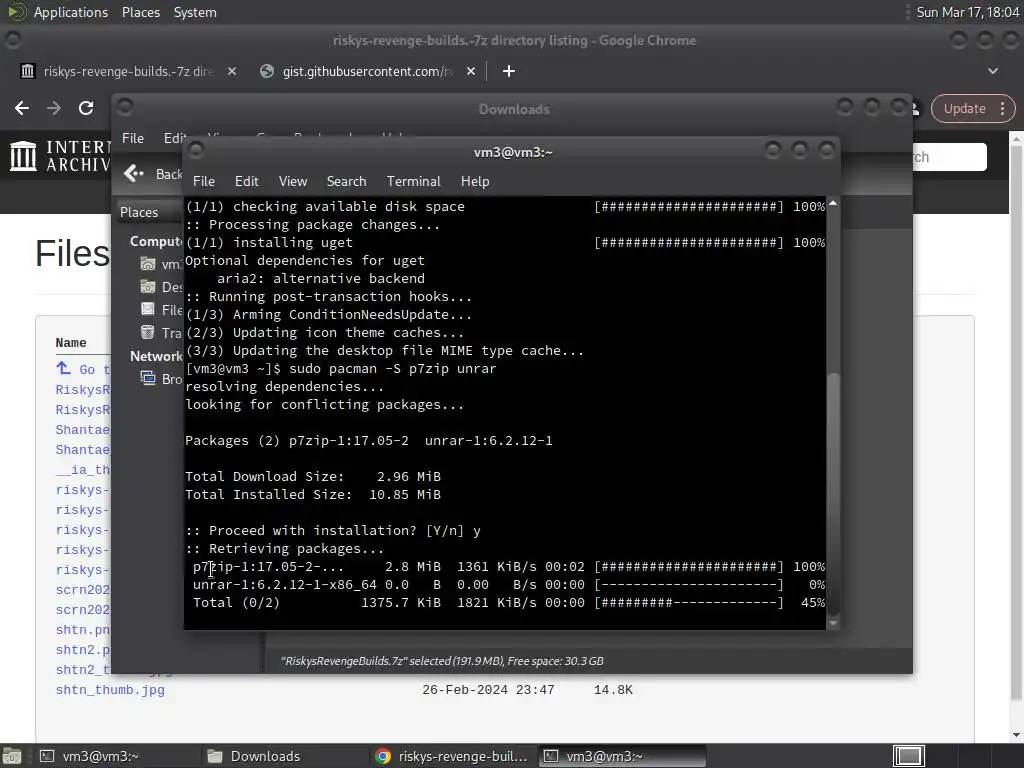
Task: Expand Chrome tab search chevron
Action: pos(993,71)
